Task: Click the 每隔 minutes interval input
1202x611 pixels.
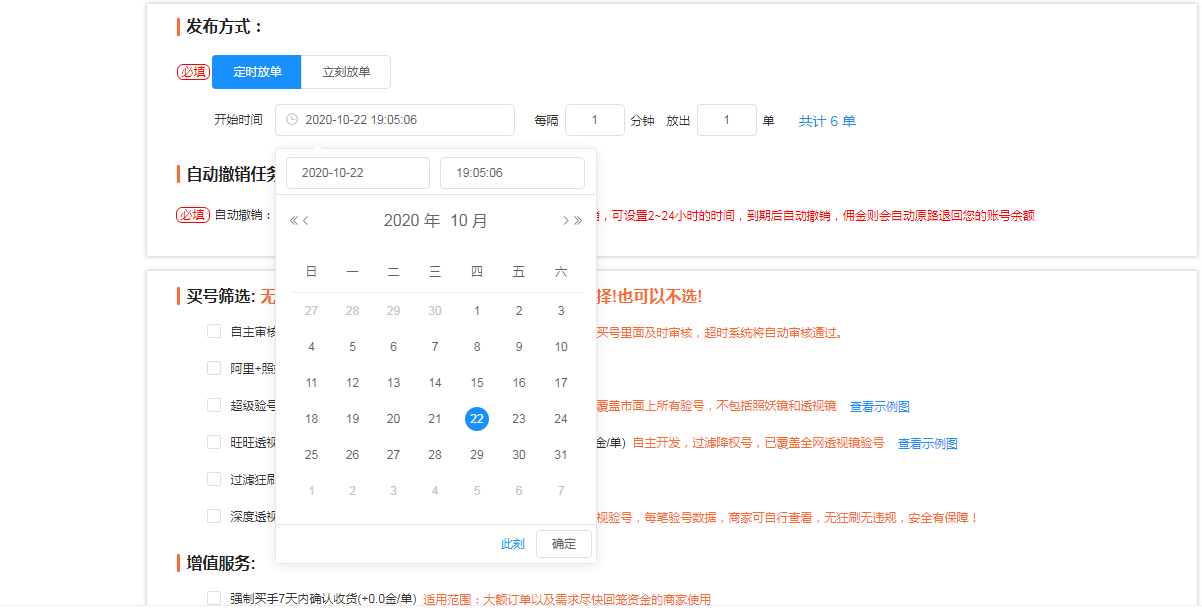Action: pyautogui.click(x=594, y=120)
